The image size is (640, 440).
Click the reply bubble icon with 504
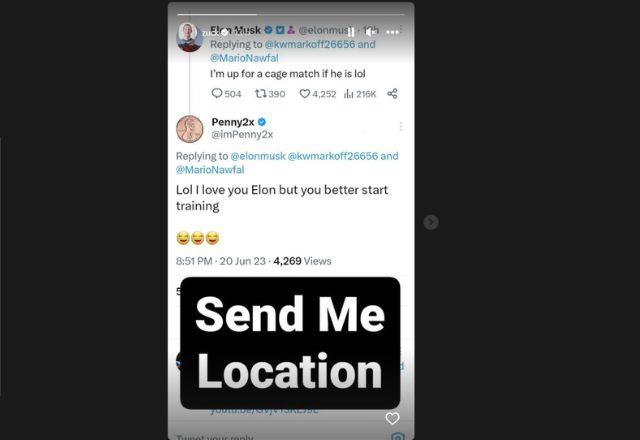[217, 93]
